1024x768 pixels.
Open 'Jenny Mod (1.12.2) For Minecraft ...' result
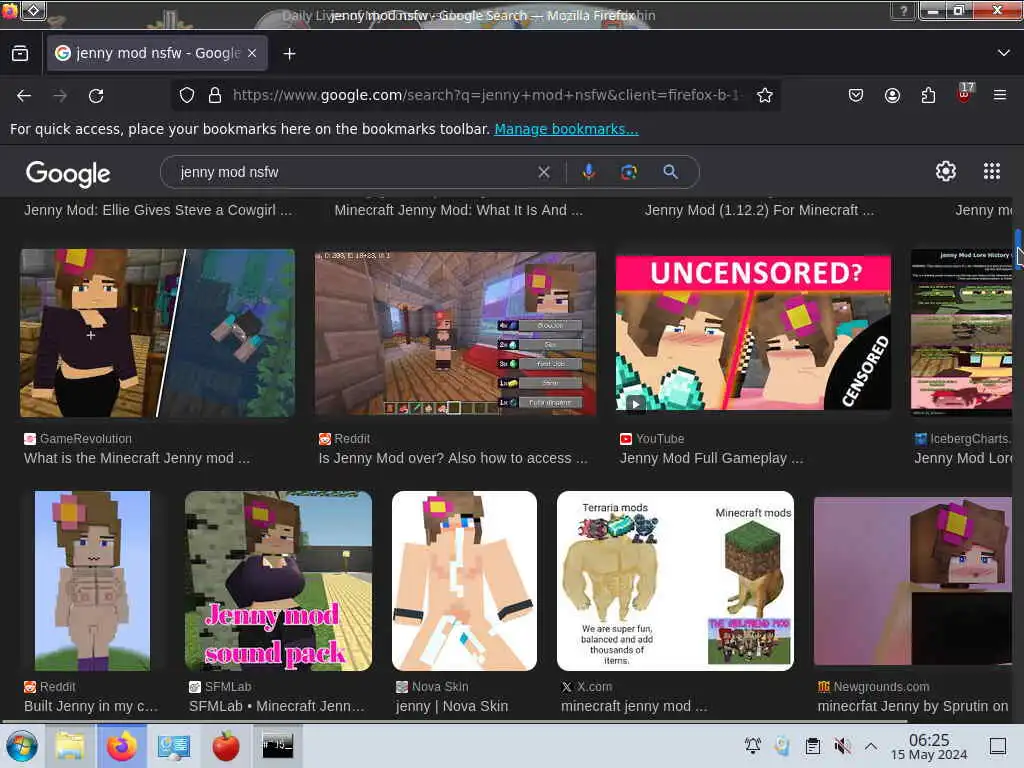click(759, 210)
